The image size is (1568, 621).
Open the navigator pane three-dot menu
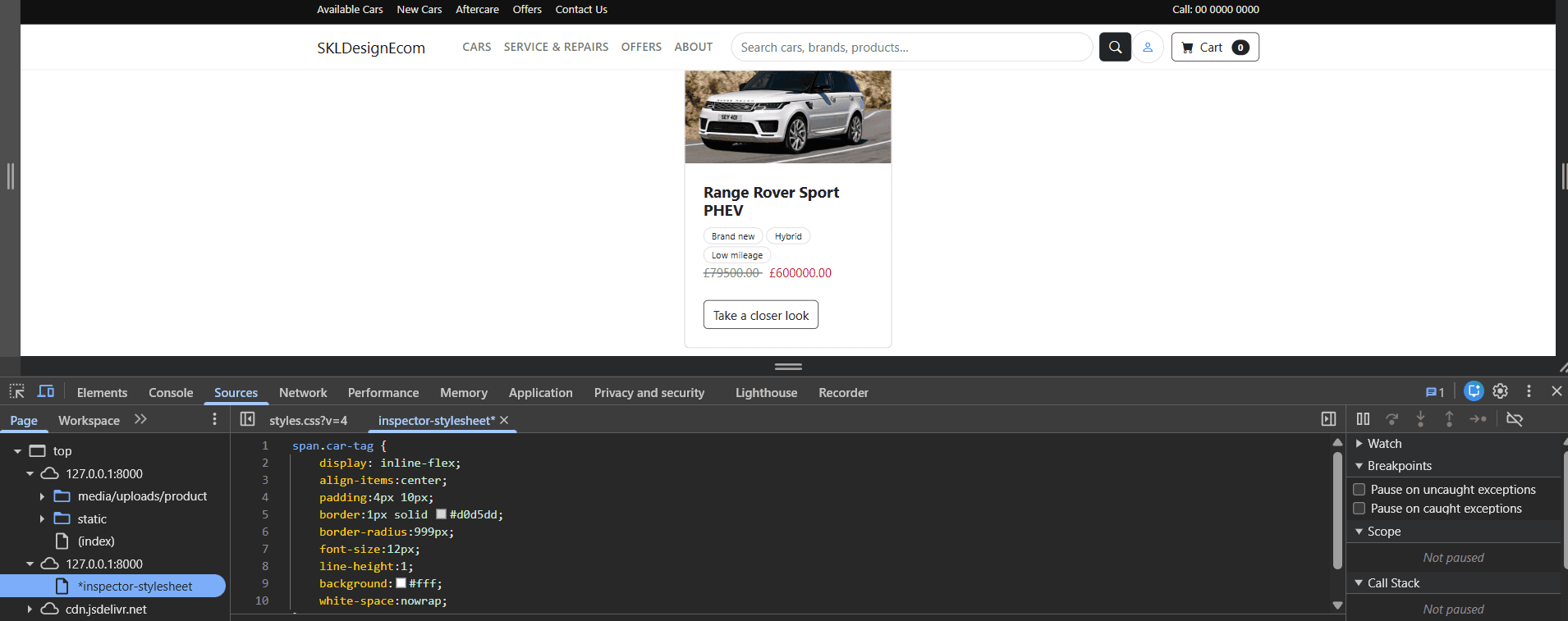[214, 419]
